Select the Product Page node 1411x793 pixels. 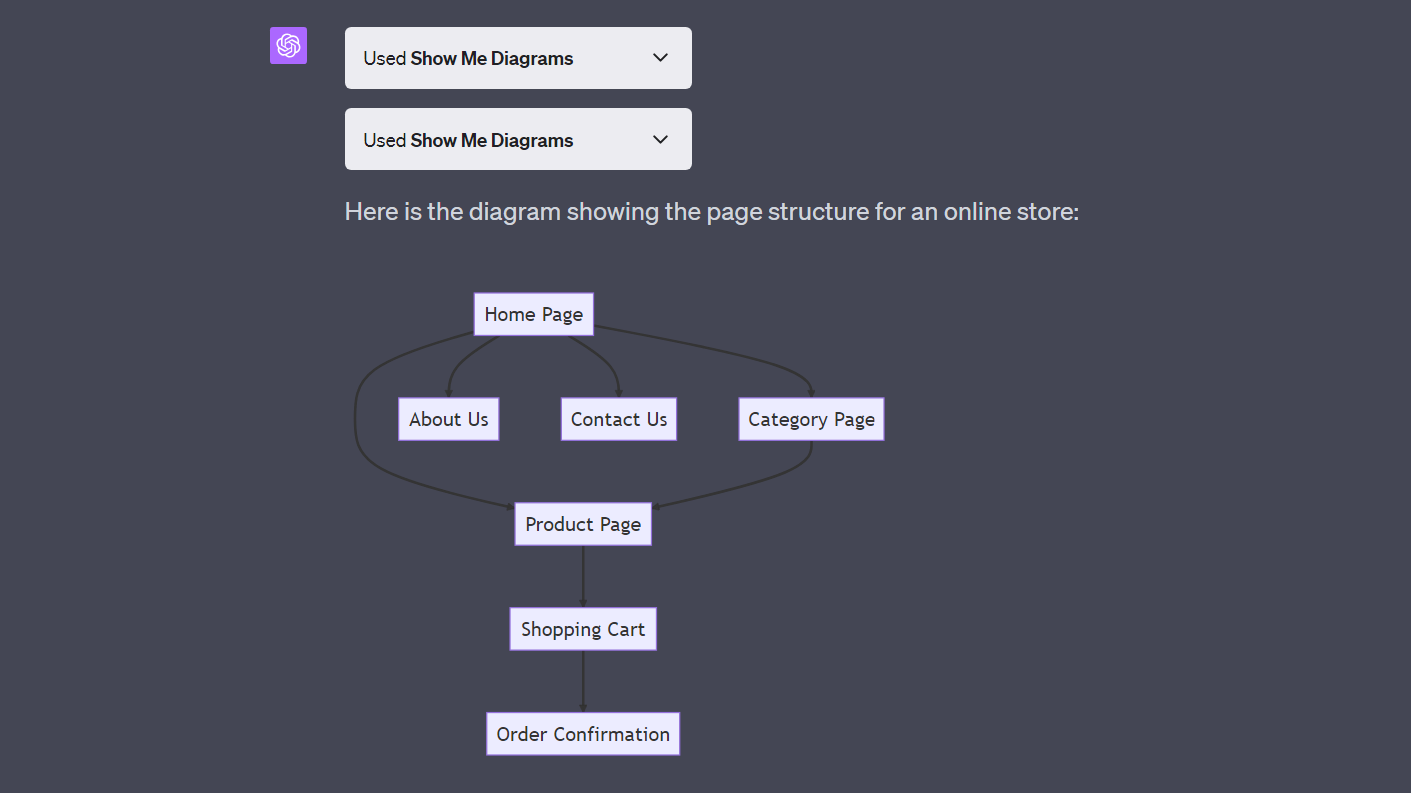[582, 523]
